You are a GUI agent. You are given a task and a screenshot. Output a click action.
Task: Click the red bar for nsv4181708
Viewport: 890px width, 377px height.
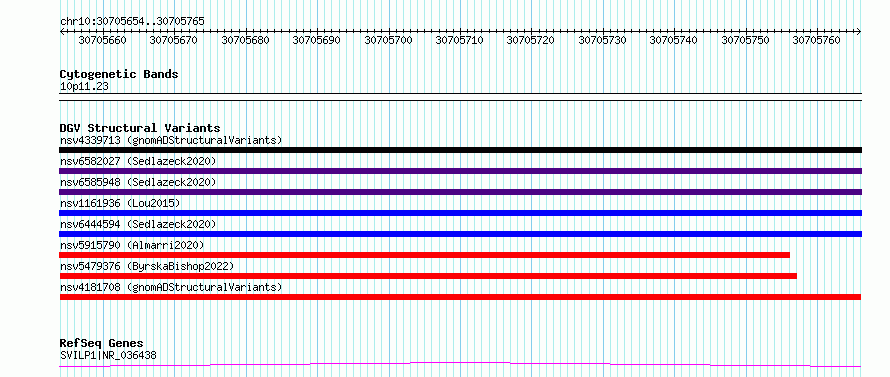click(x=460, y=297)
